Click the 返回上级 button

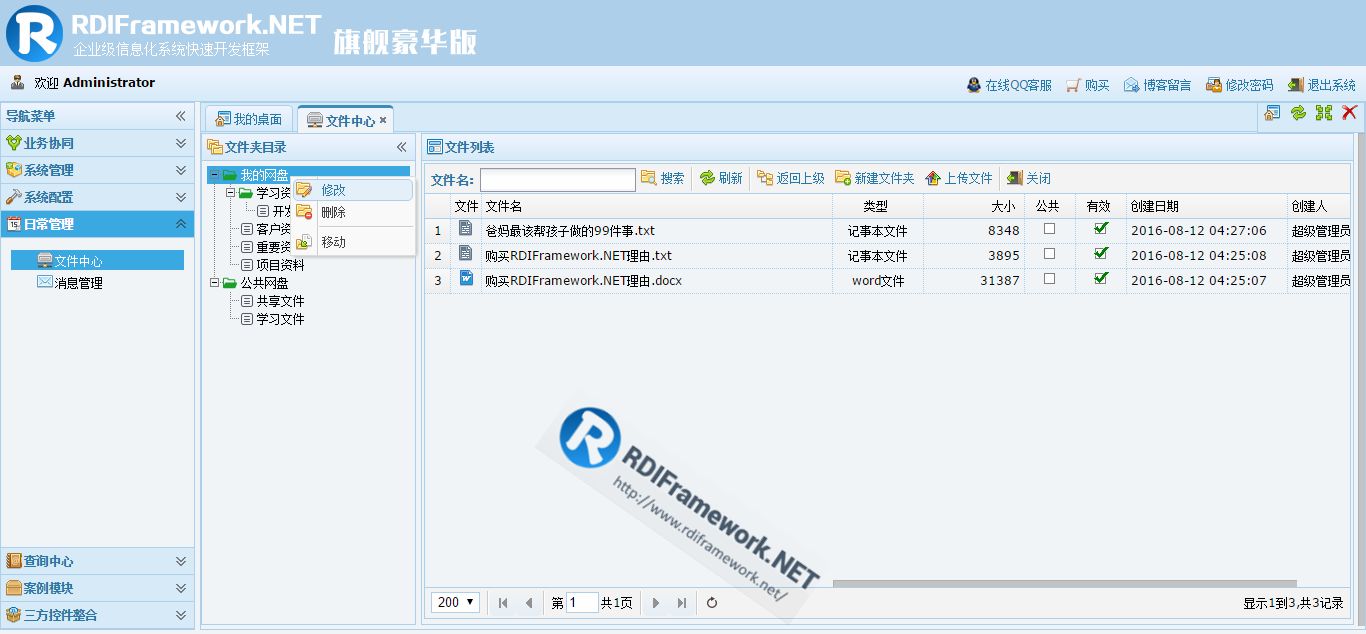[790, 178]
